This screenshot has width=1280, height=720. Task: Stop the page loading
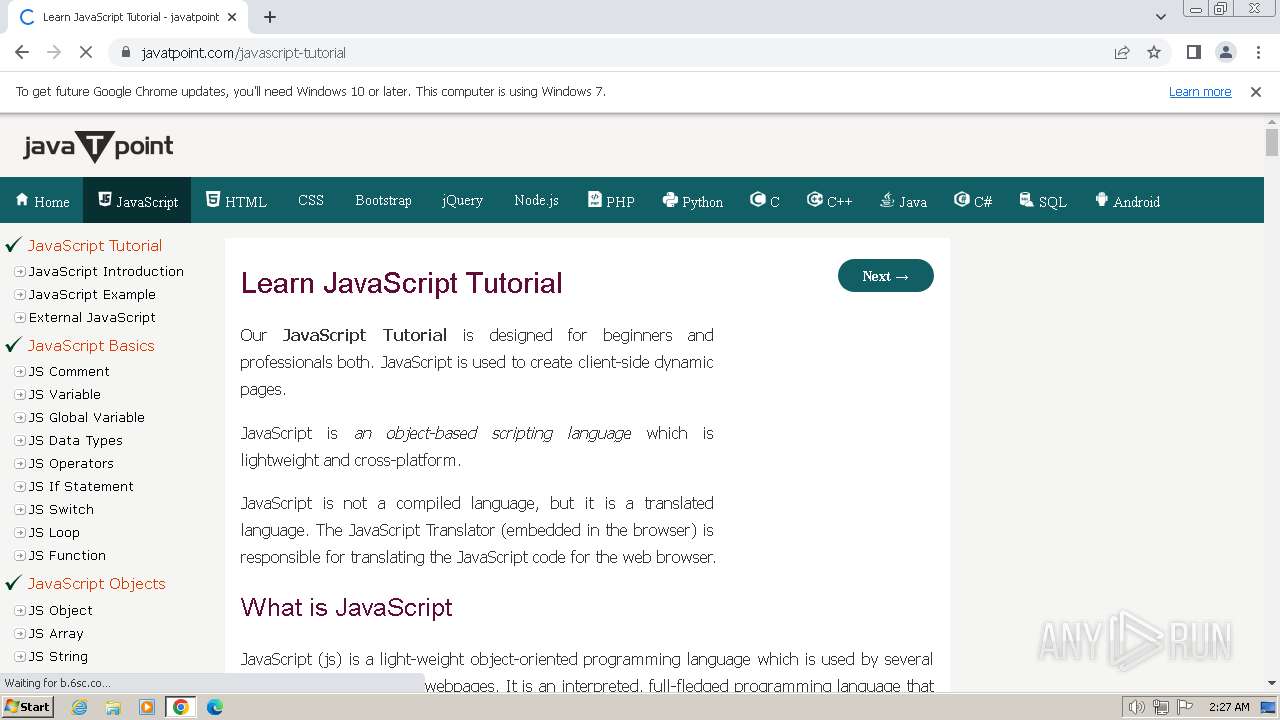click(86, 52)
